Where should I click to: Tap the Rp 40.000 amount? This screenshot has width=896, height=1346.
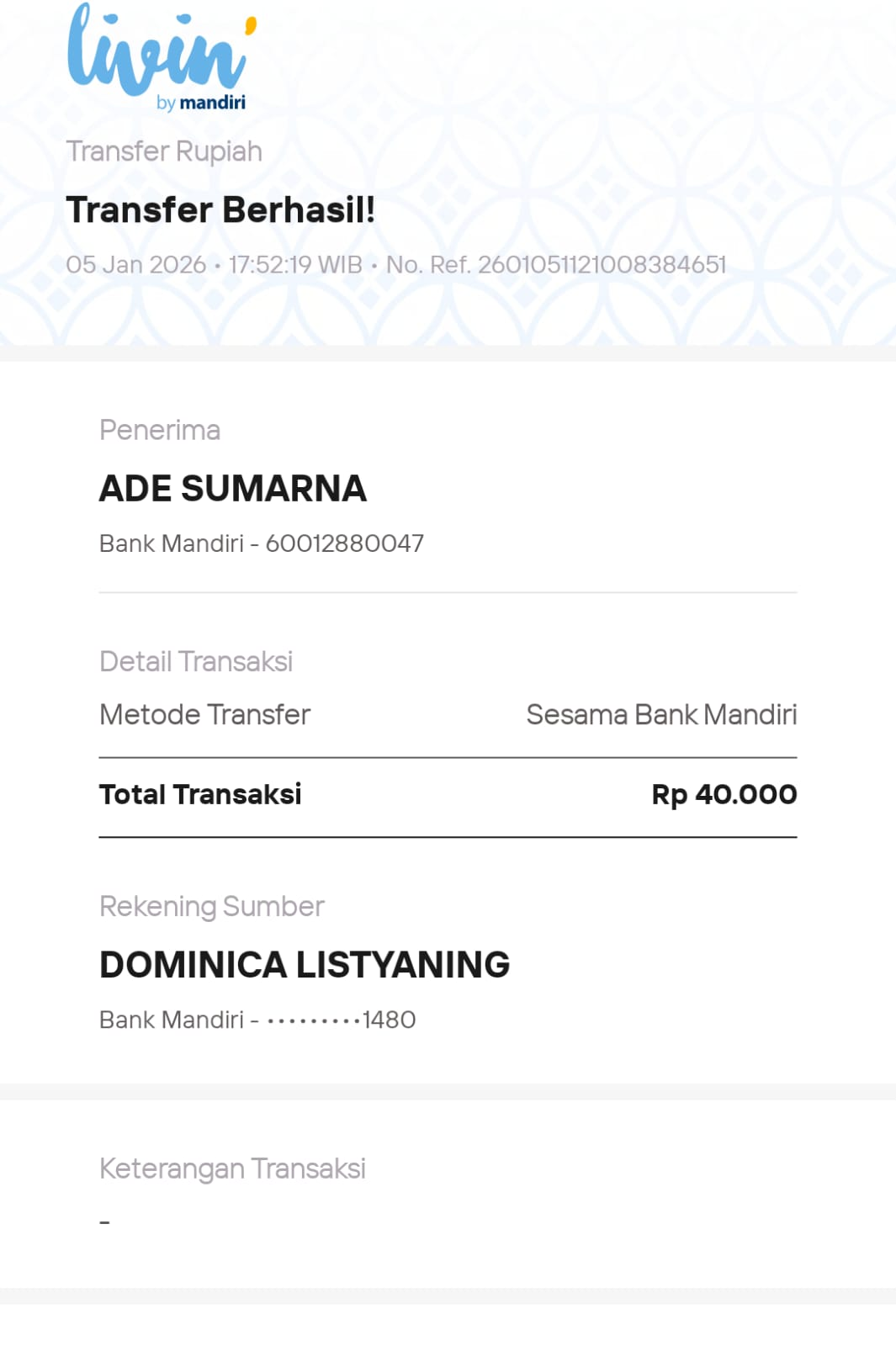[x=724, y=794]
